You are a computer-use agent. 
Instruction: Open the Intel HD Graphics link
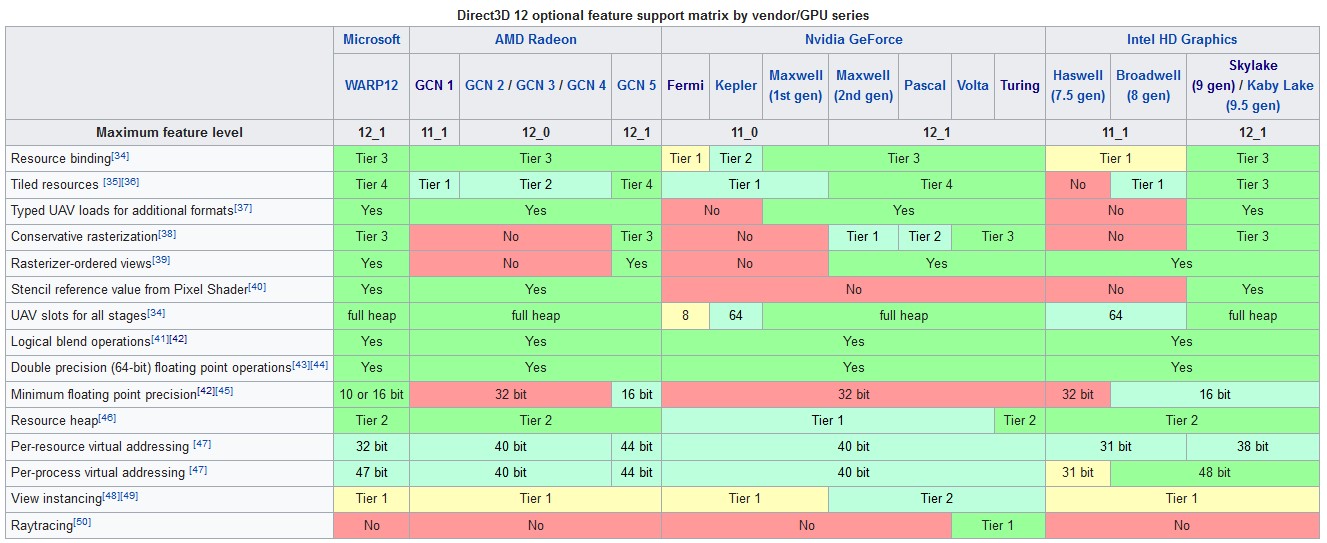point(1181,40)
